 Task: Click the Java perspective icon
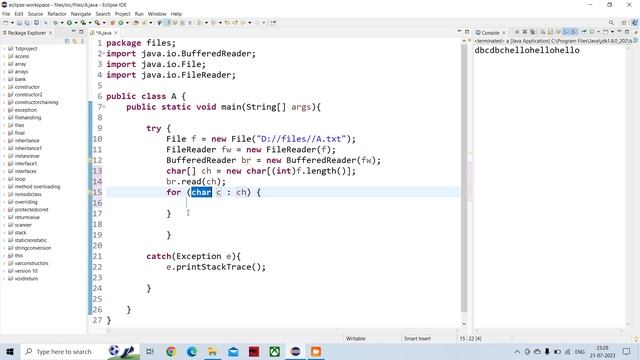point(634,23)
